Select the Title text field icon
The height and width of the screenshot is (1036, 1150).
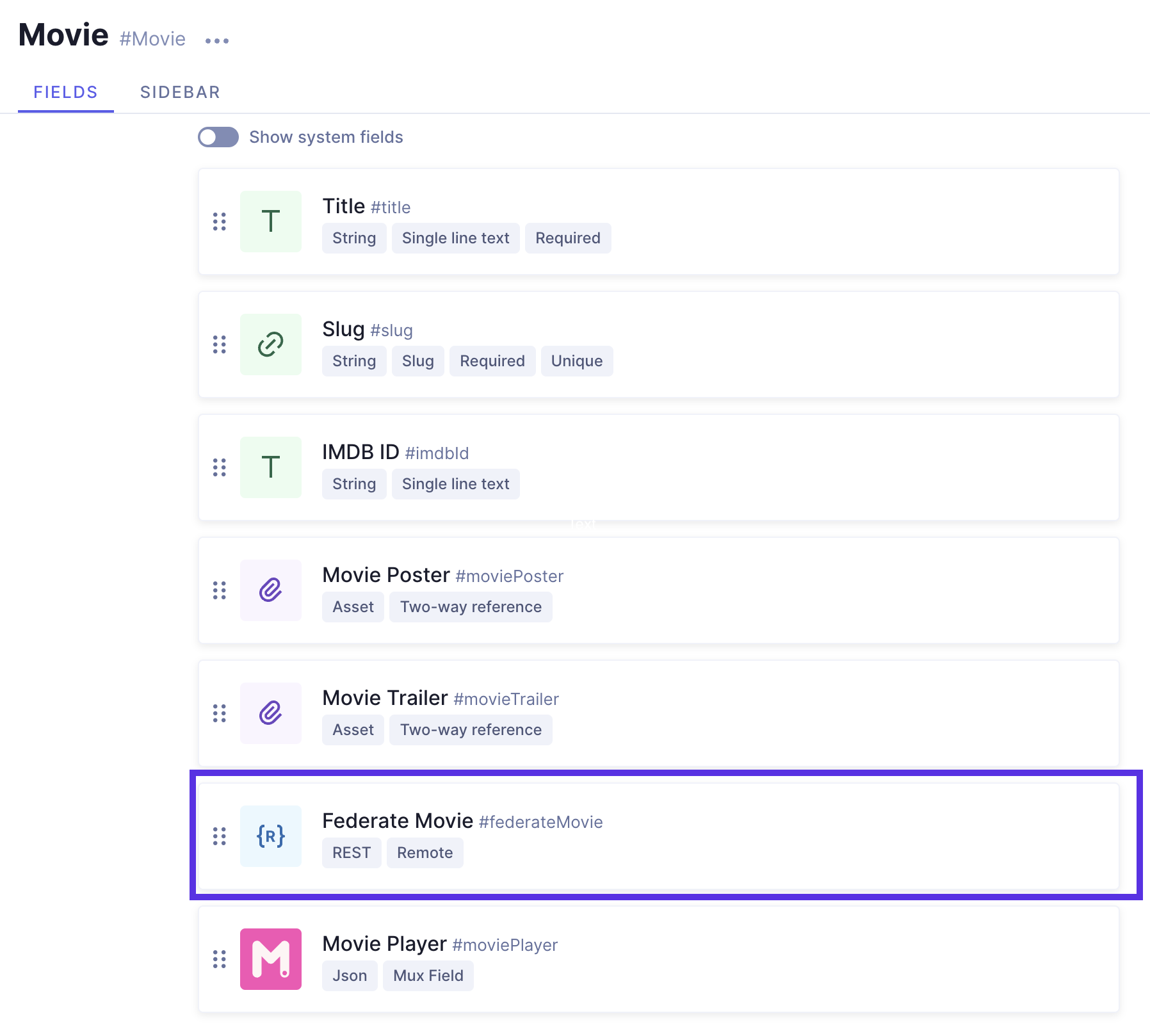point(270,222)
